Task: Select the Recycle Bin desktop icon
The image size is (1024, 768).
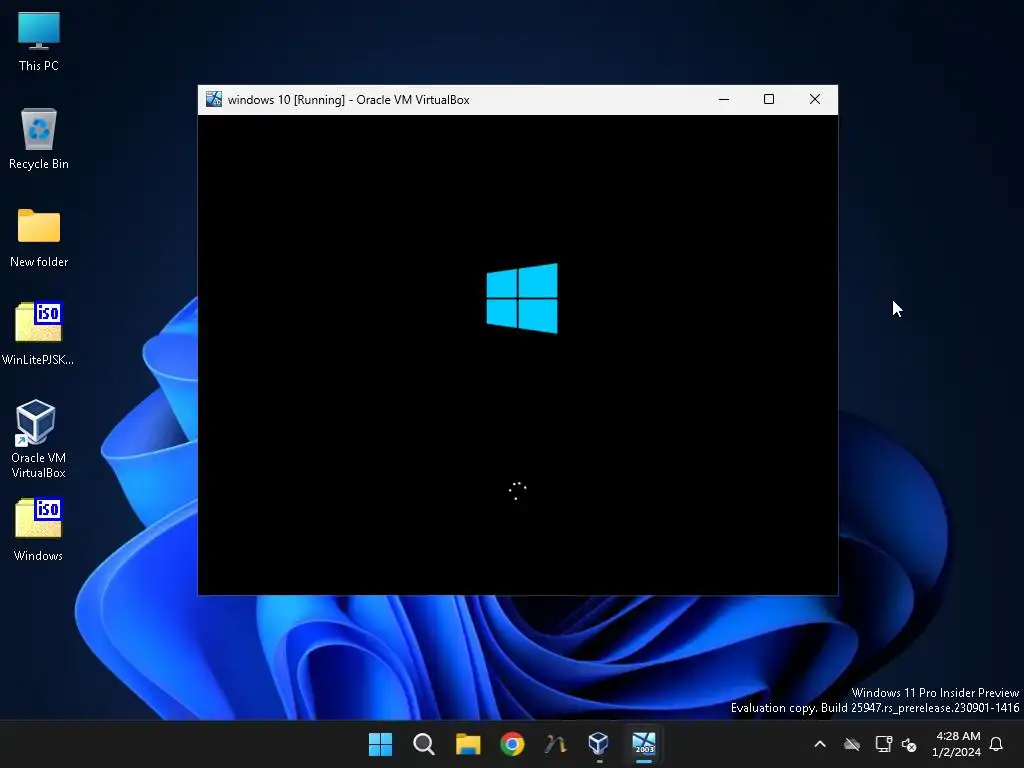Action: click(x=39, y=139)
